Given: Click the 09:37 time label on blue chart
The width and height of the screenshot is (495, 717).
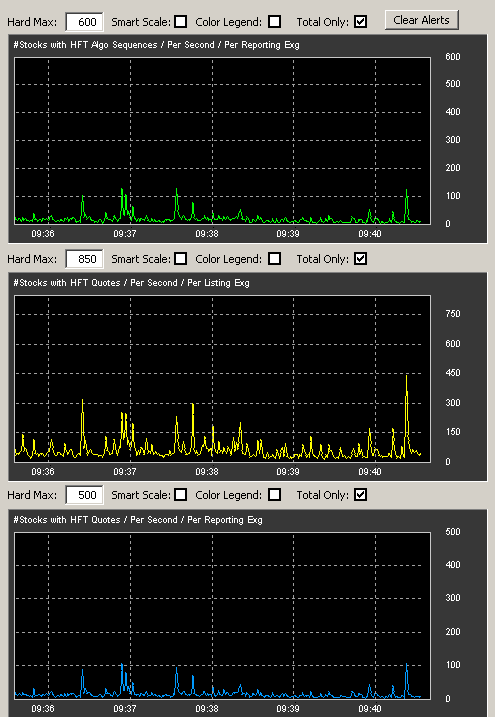Looking at the screenshot, I should [125, 708].
